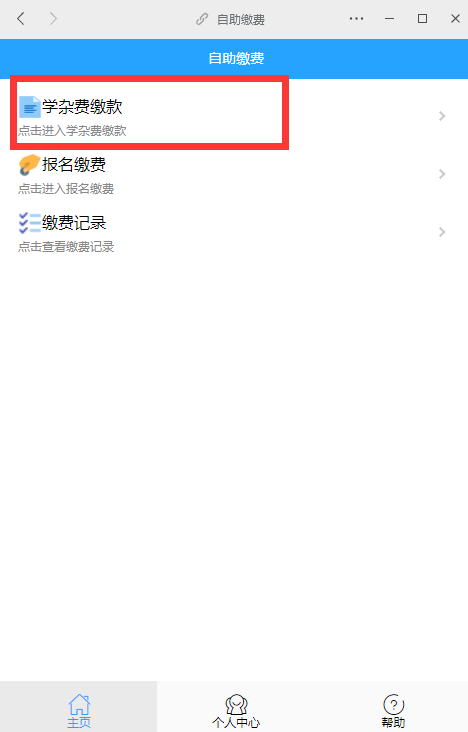The height and width of the screenshot is (732, 468).
Task: Click the question mark 帮助 icon
Action: [x=393, y=704]
